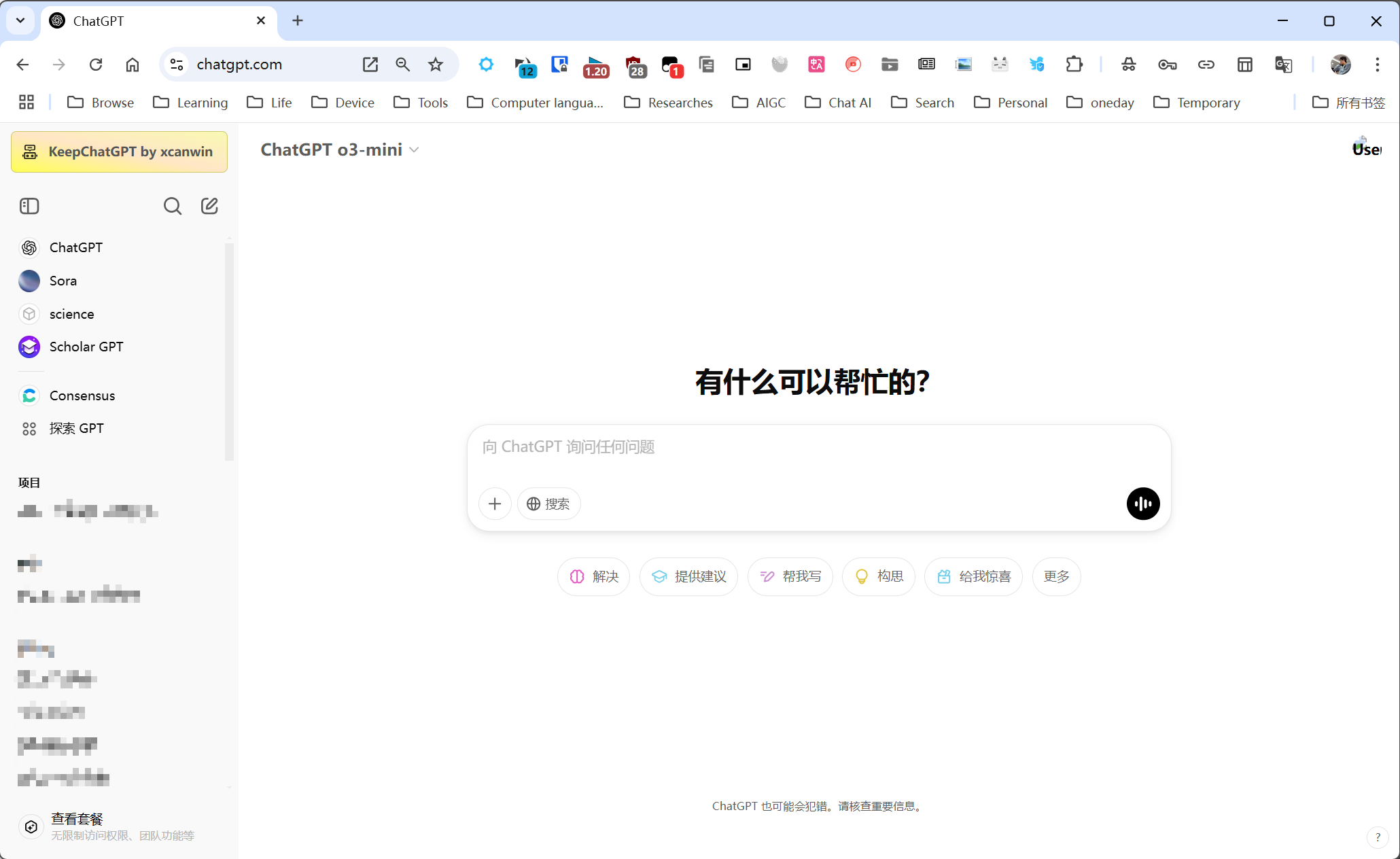Open the Life bookmark folder
Image resolution: width=1400 pixels, height=859 pixels.
point(269,103)
